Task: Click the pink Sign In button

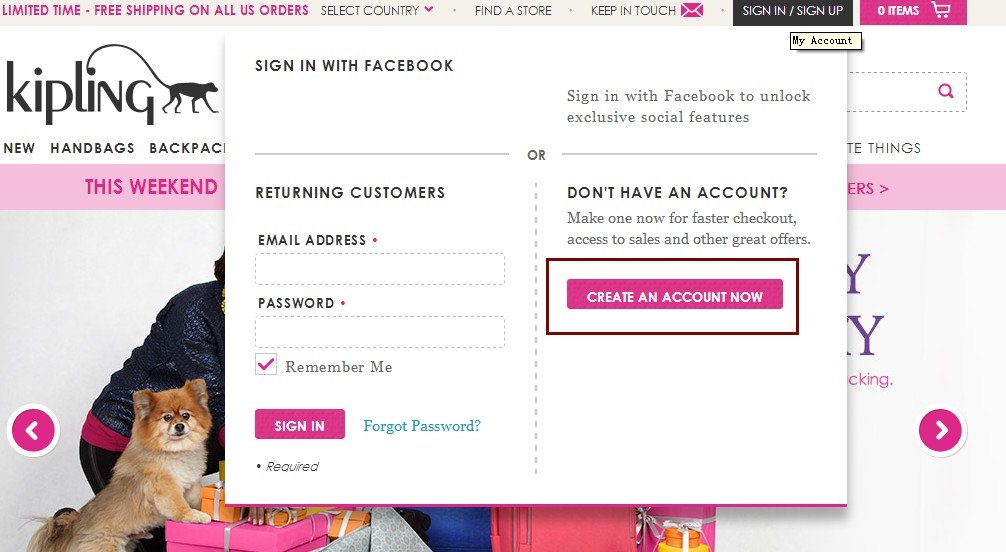Action: [300, 424]
